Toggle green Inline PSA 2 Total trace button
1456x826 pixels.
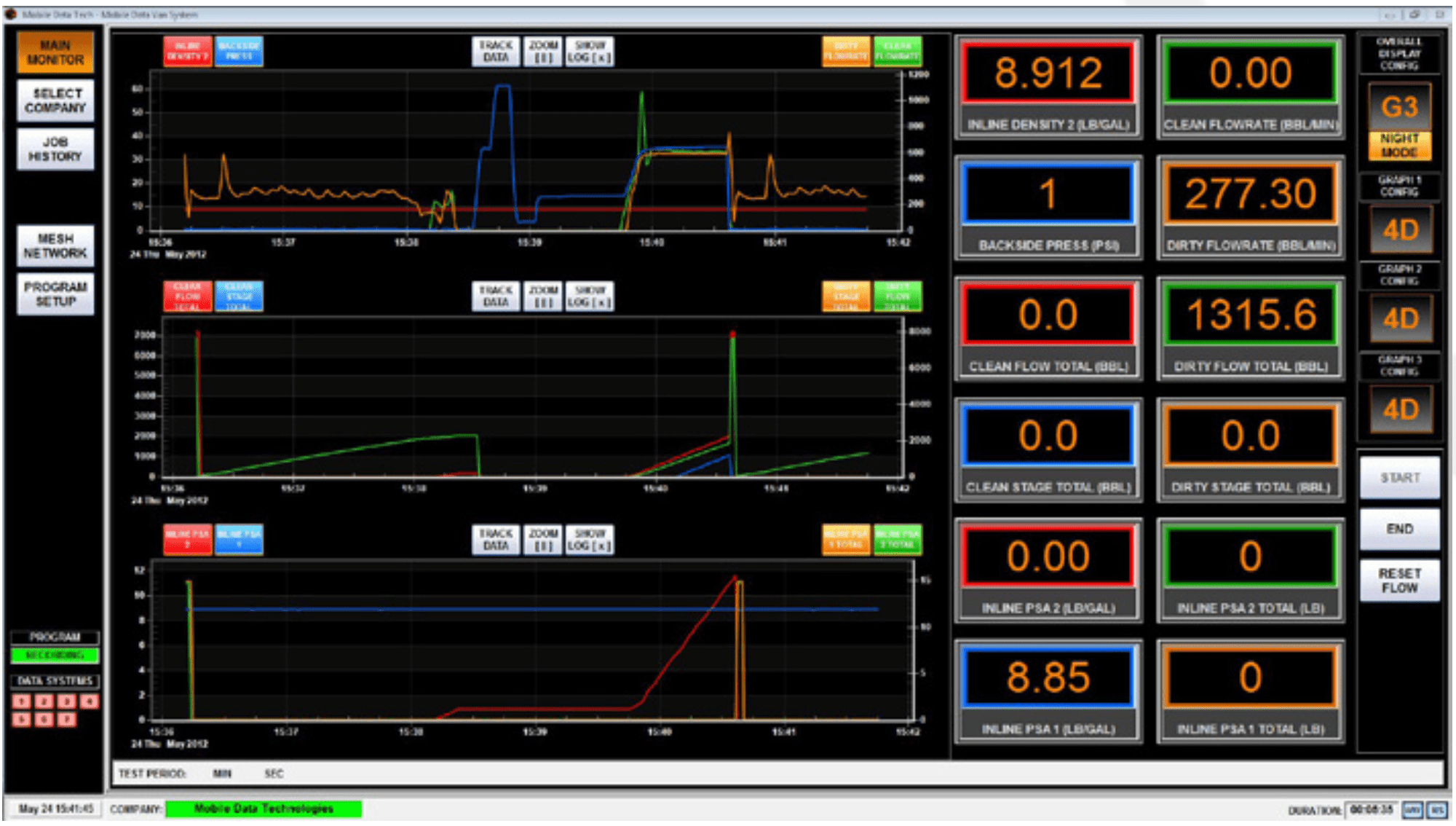point(898,540)
